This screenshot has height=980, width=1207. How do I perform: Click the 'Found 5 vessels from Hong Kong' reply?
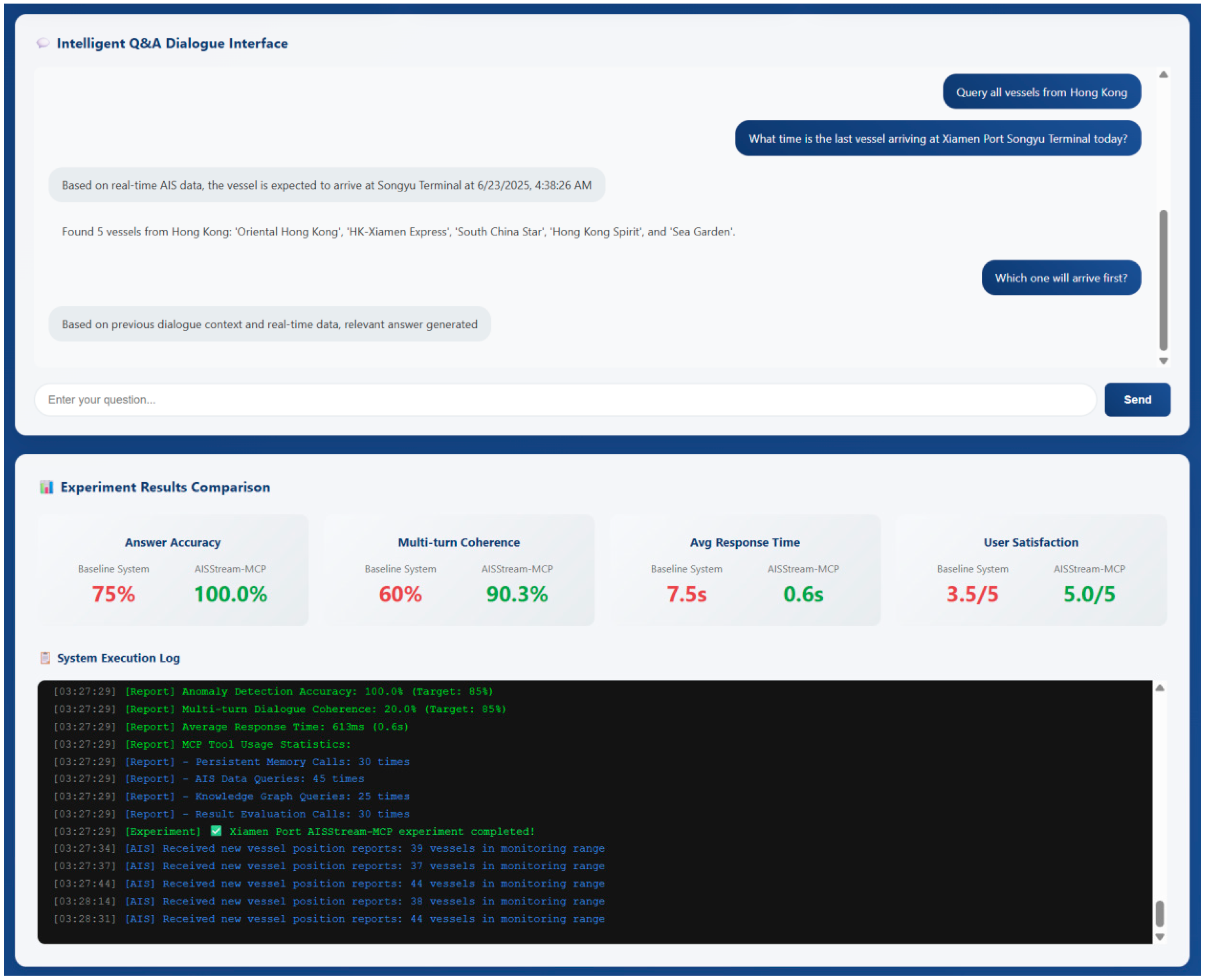398,231
